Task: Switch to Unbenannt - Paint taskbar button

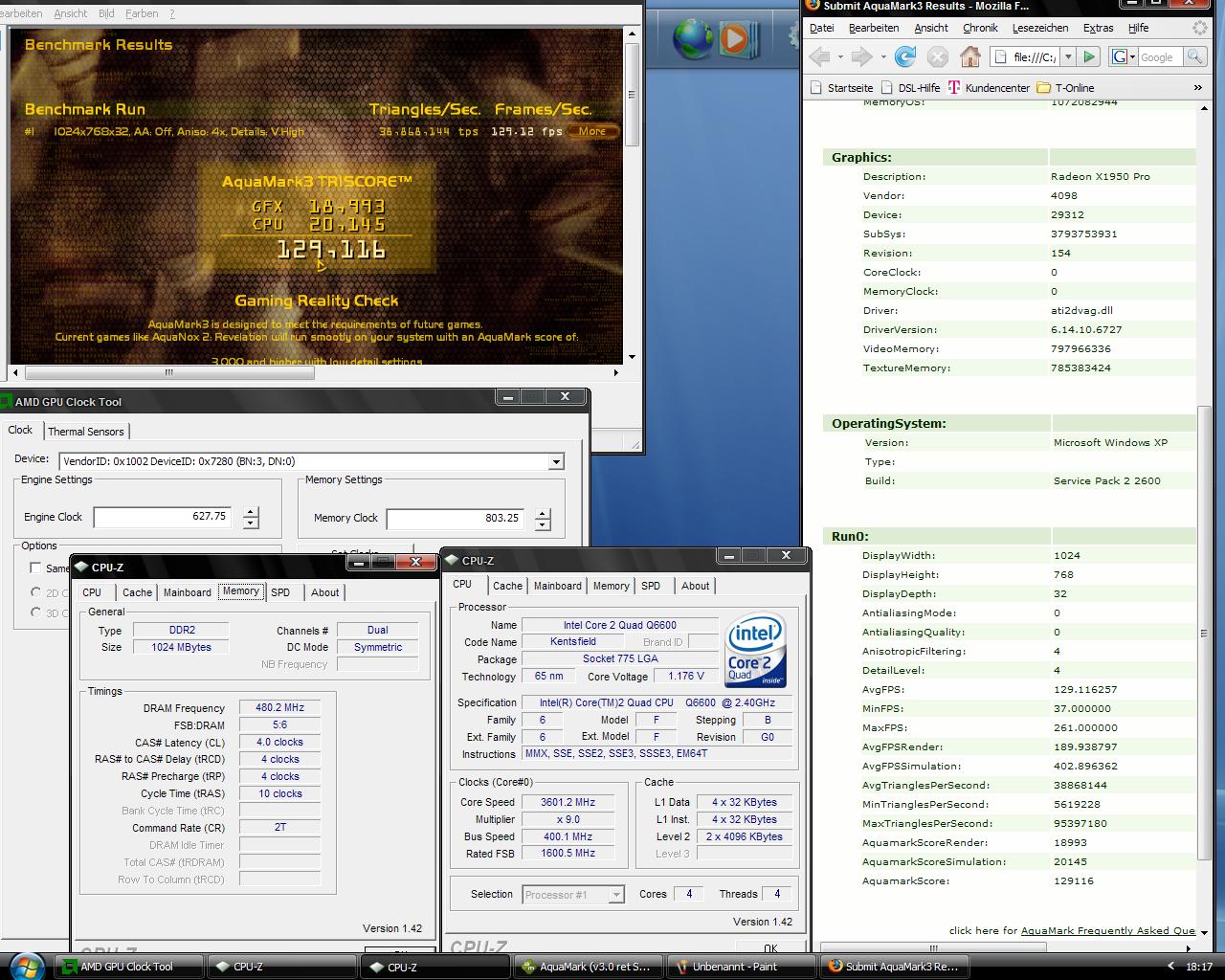Action: [740, 967]
